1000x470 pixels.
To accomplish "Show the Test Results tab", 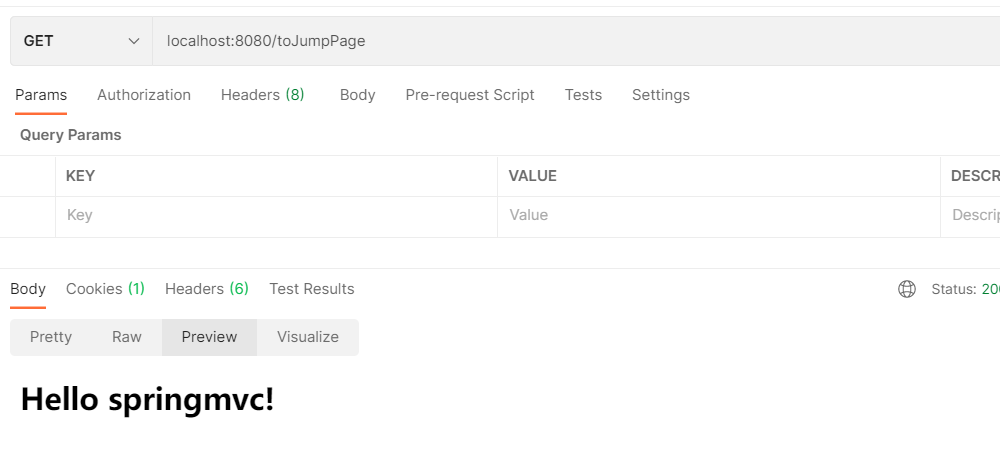I will [311, 289].
